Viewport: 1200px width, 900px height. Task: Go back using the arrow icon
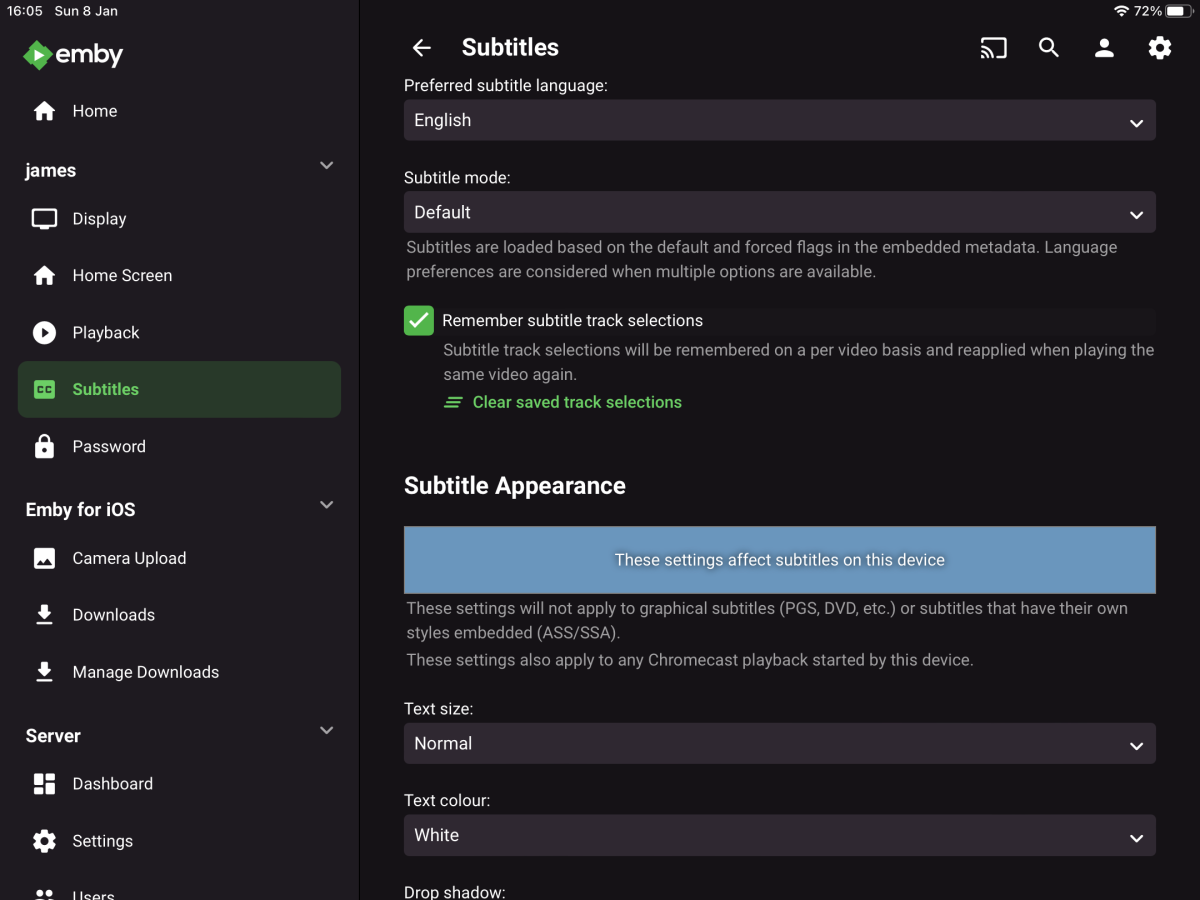click(x=422, y=48)
